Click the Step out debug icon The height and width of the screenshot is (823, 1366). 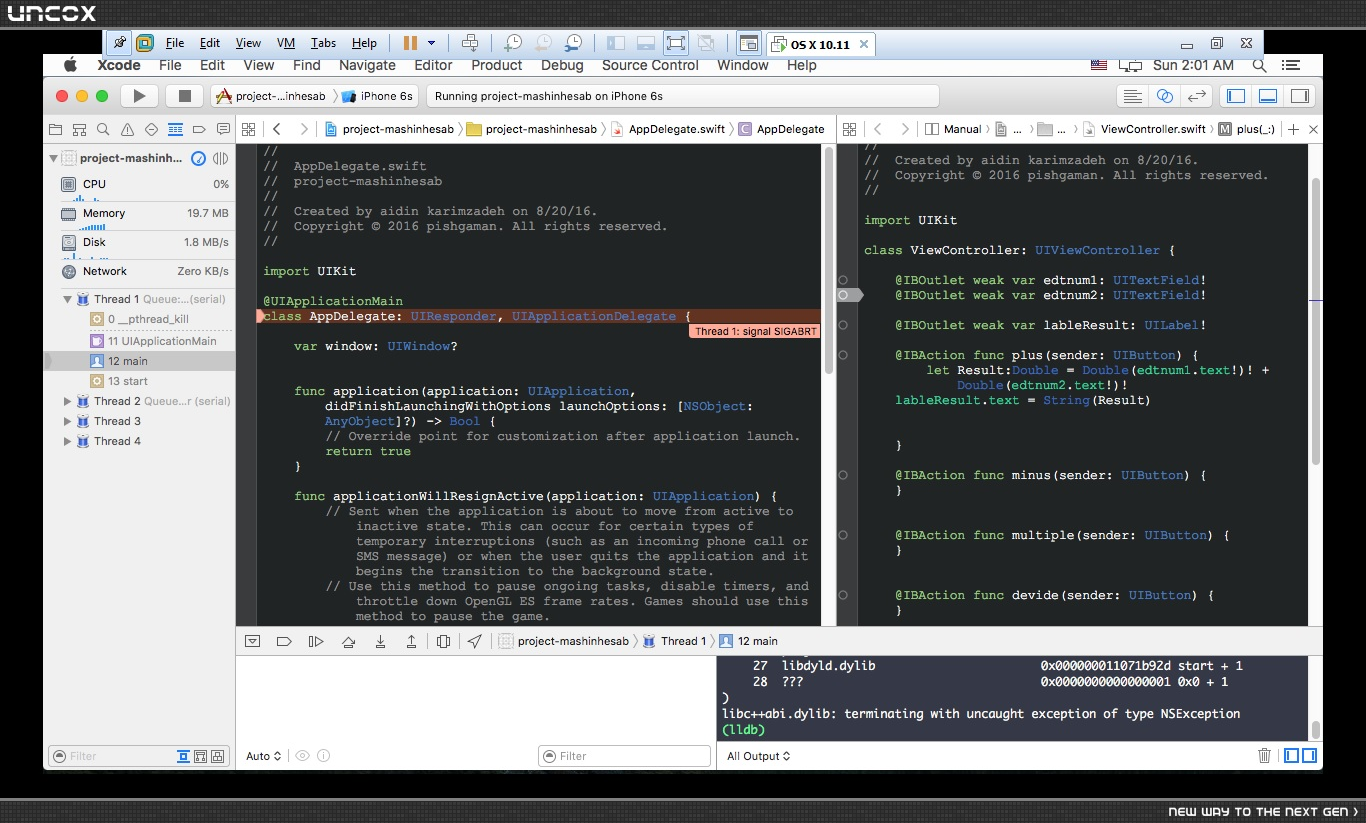pyautogui.click(x=411, y=641)
